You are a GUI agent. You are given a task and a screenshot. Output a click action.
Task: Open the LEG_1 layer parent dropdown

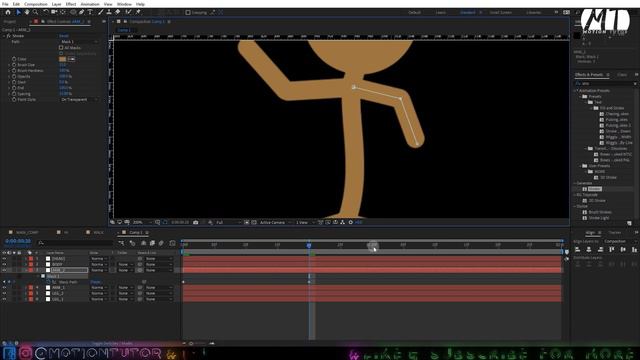pos(158,299)
